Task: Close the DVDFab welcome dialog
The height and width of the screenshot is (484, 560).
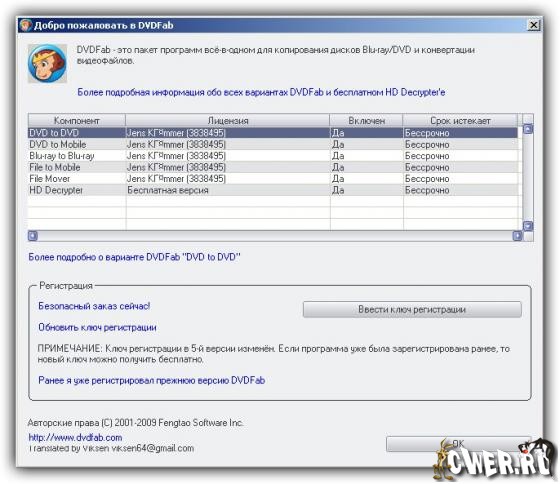Action: point(533,25)
